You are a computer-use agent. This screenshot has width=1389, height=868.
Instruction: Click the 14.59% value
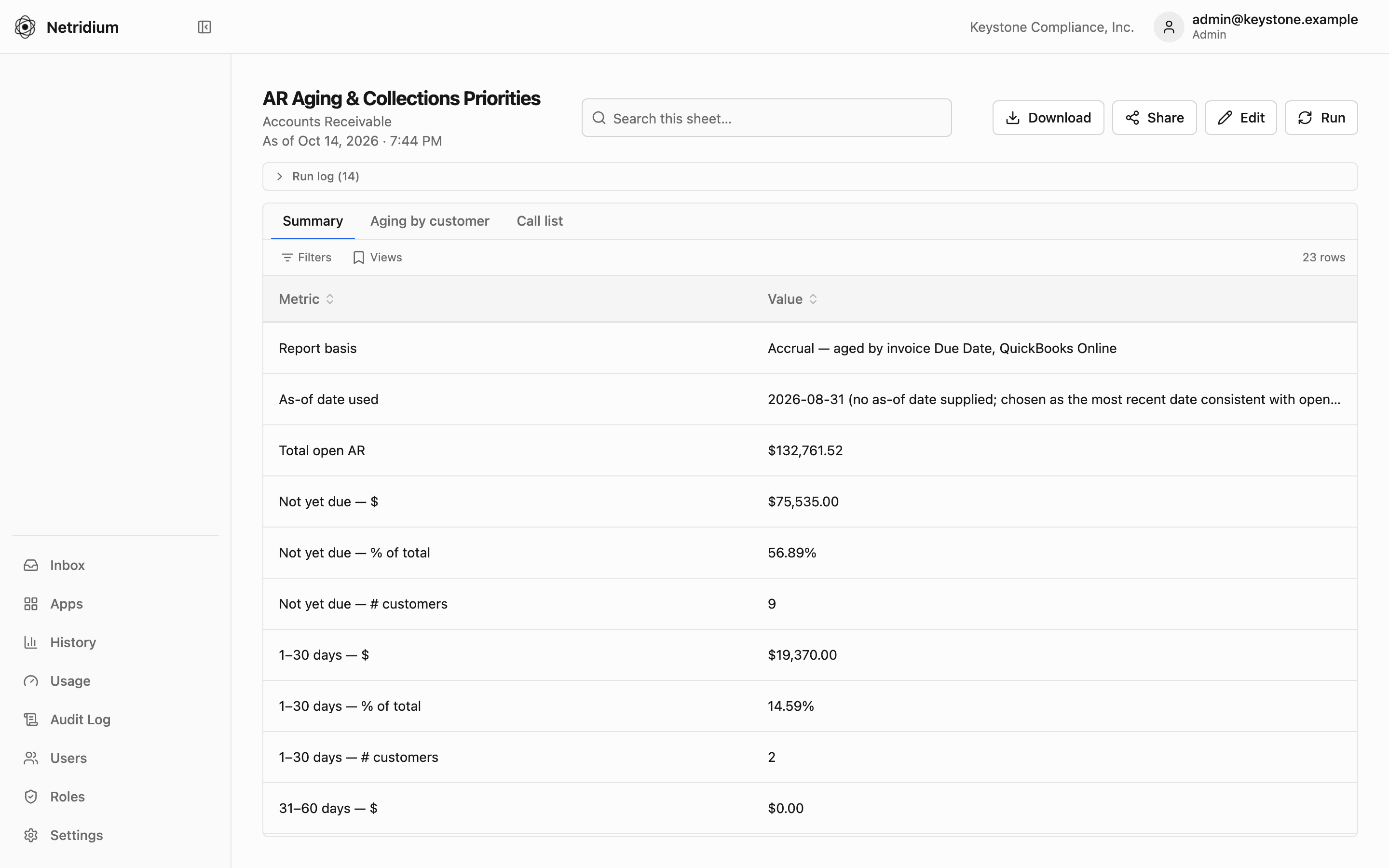[x=791, y=706]
